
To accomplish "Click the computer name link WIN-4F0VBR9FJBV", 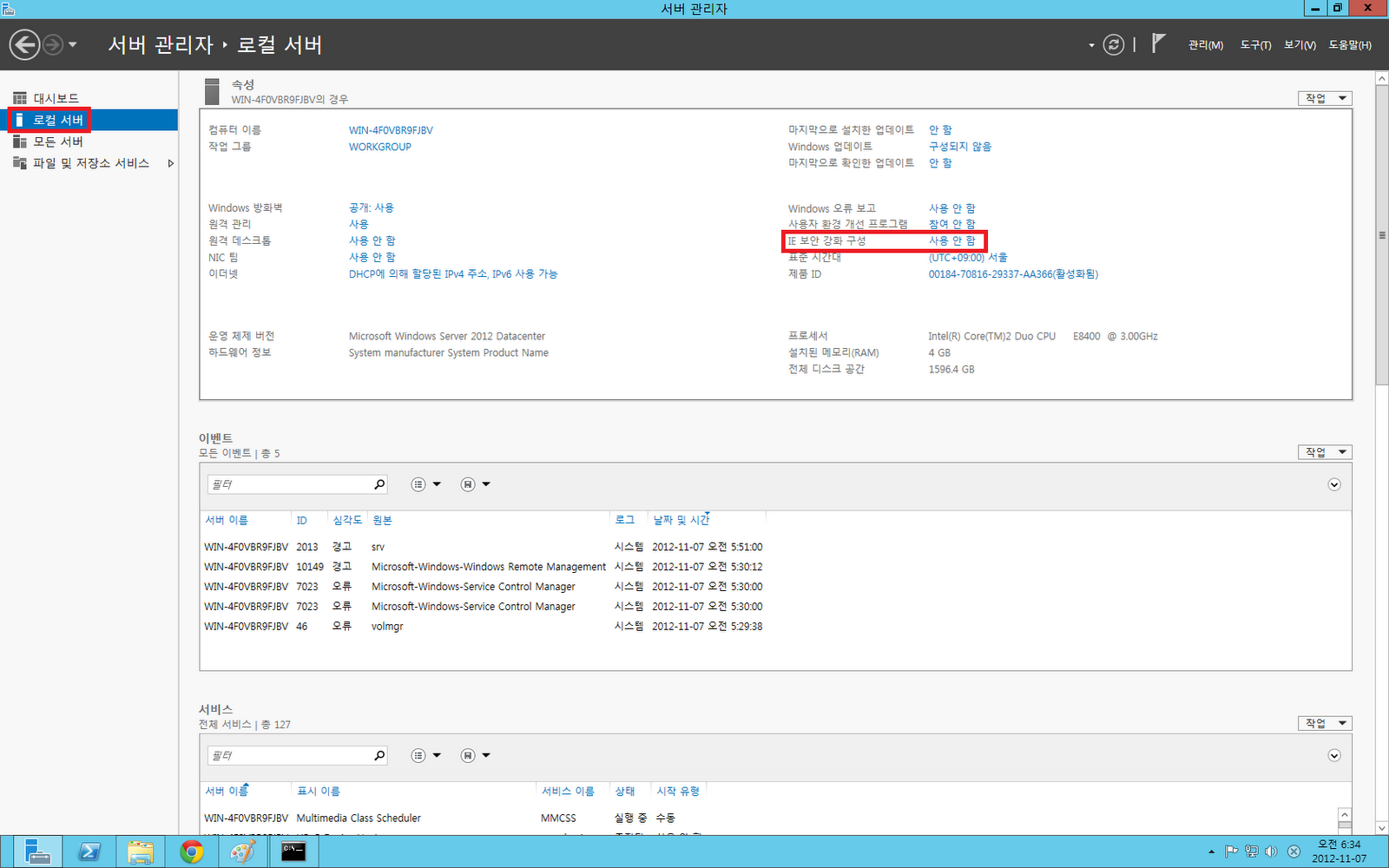I will [x=391, y=130].
